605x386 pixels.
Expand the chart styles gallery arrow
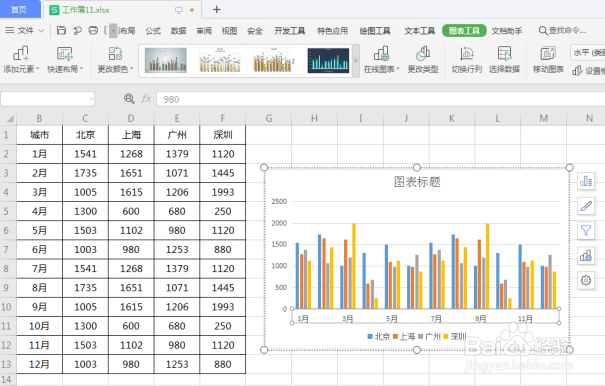point(356,61)
